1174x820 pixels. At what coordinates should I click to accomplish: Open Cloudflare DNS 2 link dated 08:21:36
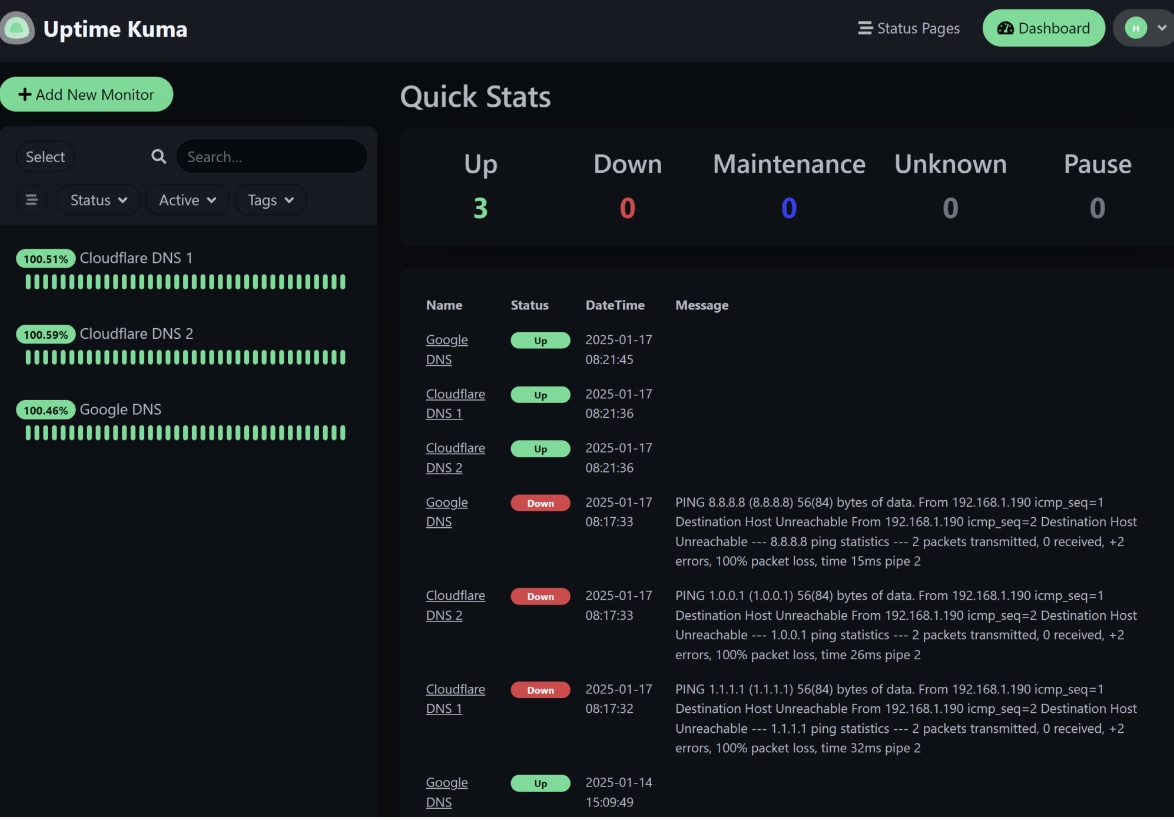coord(455,458)
